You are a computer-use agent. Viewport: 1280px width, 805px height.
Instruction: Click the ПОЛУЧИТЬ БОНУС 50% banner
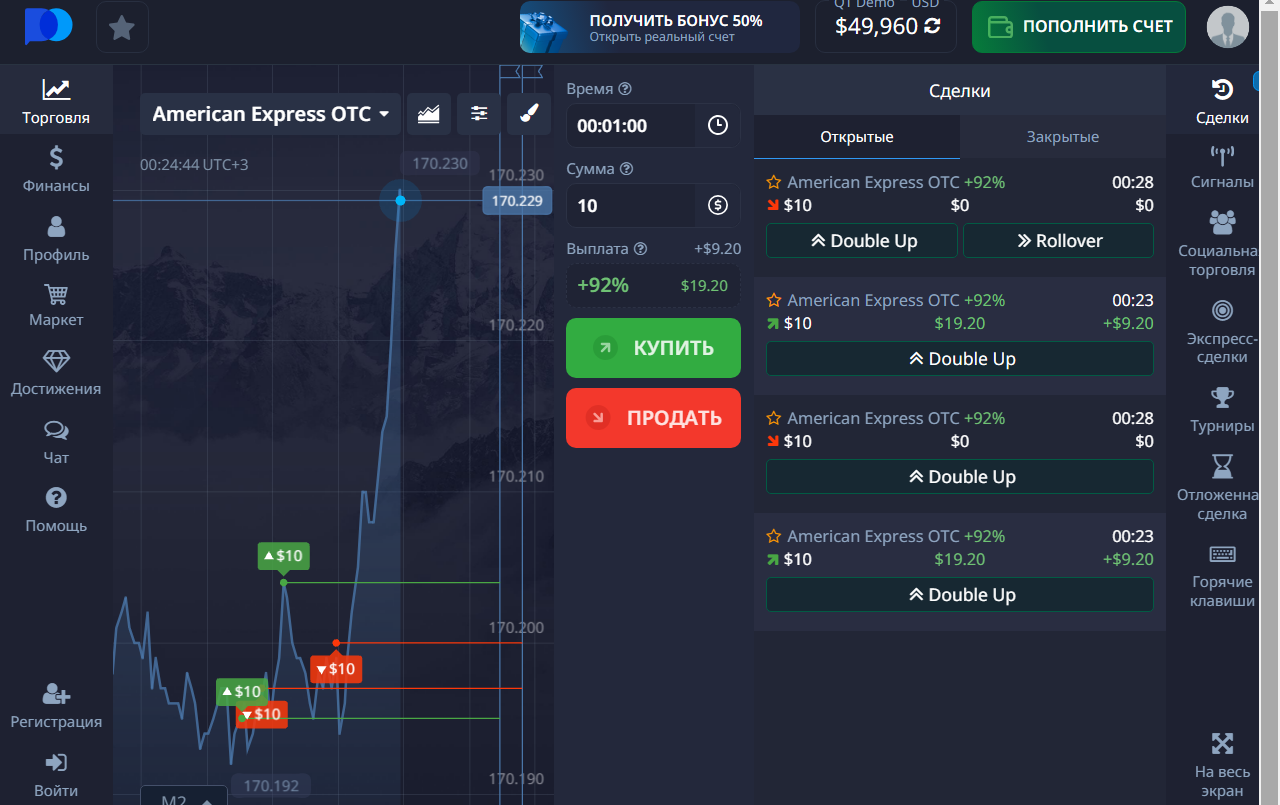660,27
